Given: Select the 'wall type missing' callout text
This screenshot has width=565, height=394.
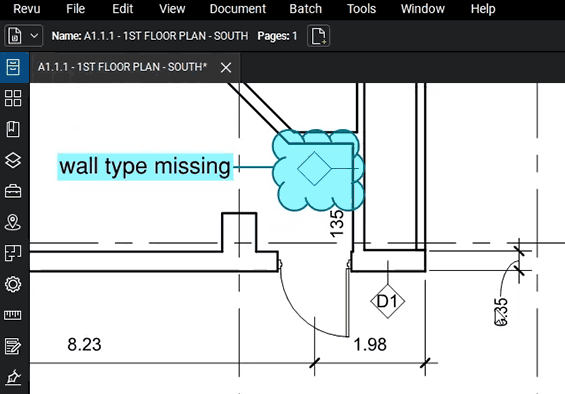Looking at the screenshot, I should coord(145,167).
